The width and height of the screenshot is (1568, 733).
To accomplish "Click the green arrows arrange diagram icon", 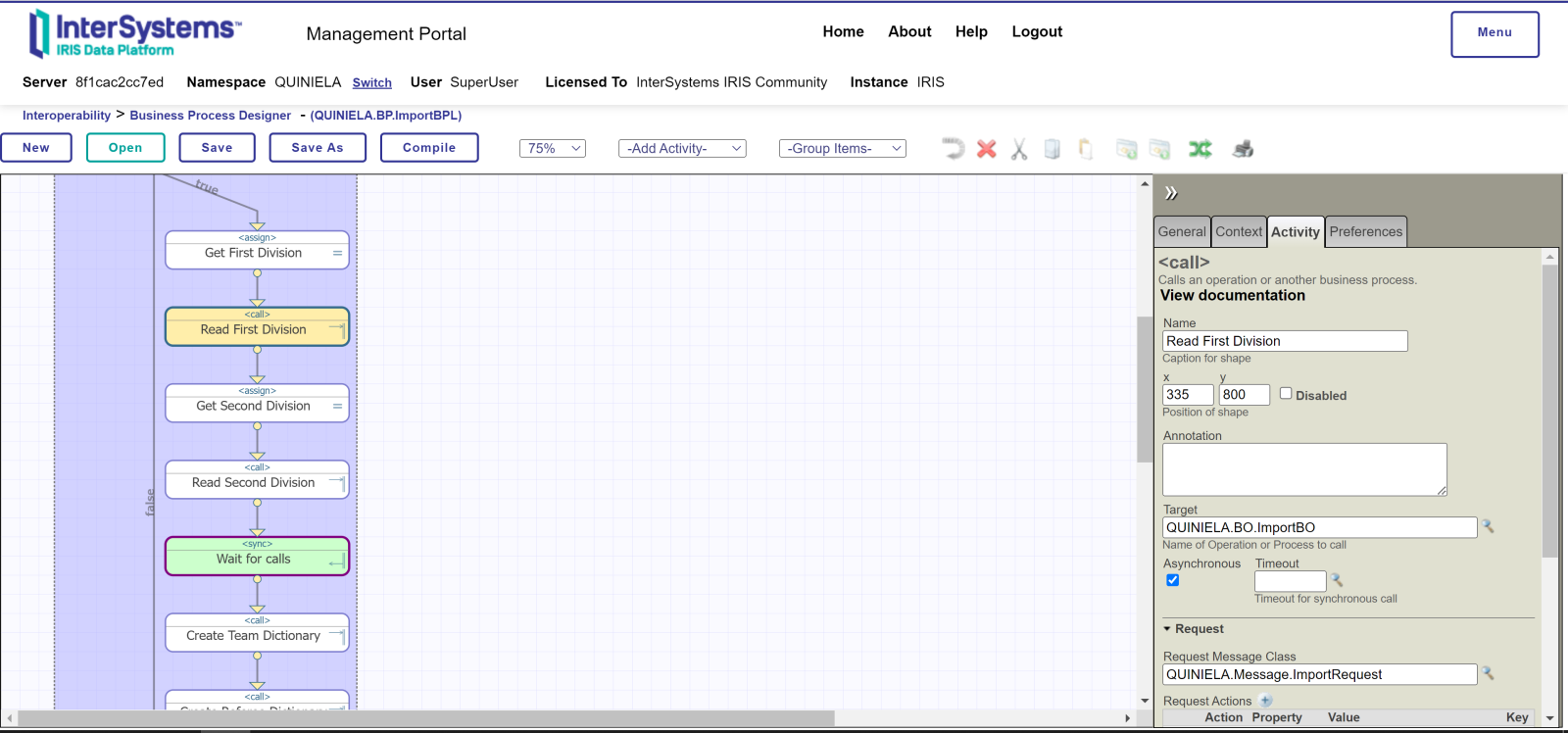I will [1200, 149].
